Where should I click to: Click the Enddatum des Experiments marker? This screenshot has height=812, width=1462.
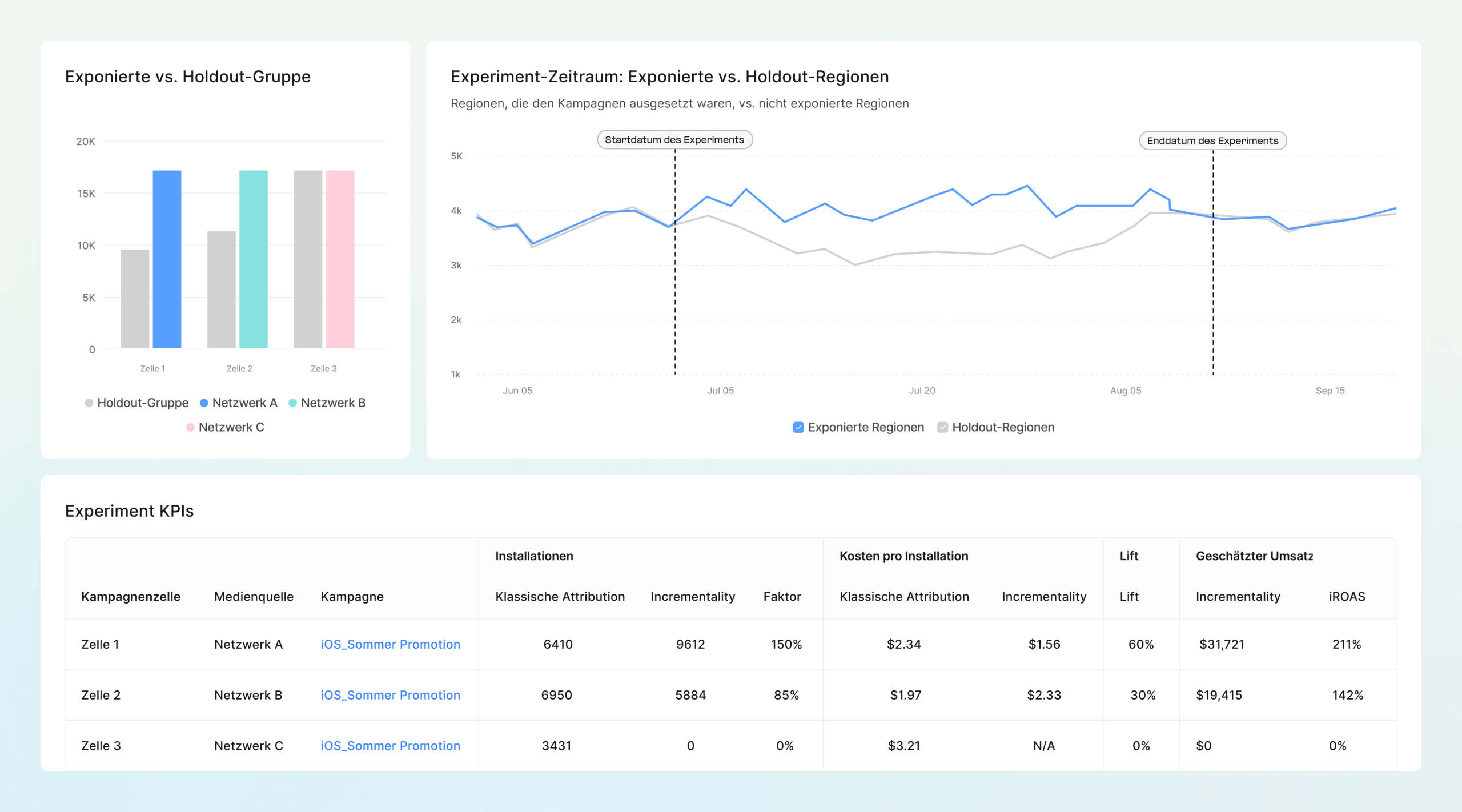[x=1212, y=141]
